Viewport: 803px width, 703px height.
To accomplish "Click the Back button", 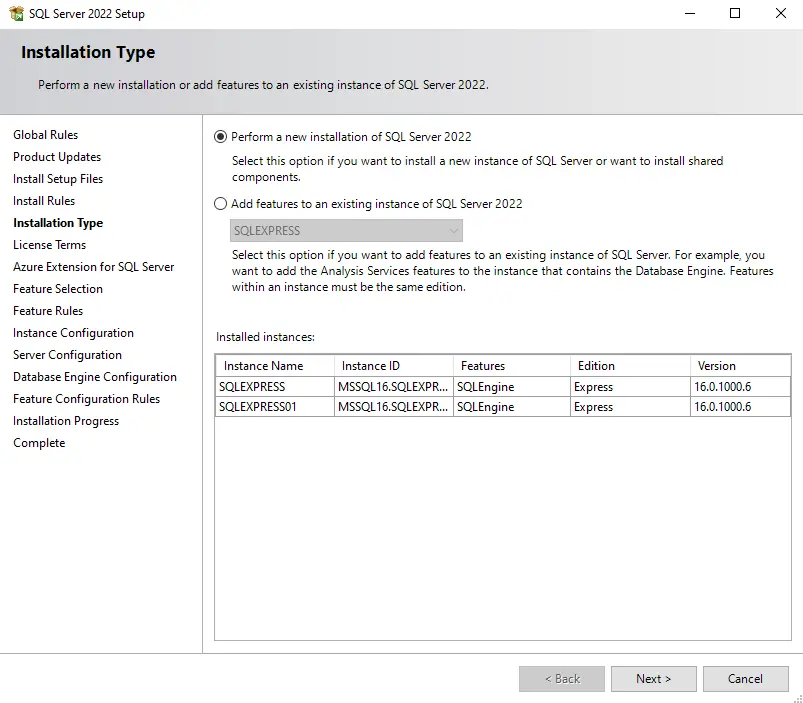I will [x=561, y=678].
